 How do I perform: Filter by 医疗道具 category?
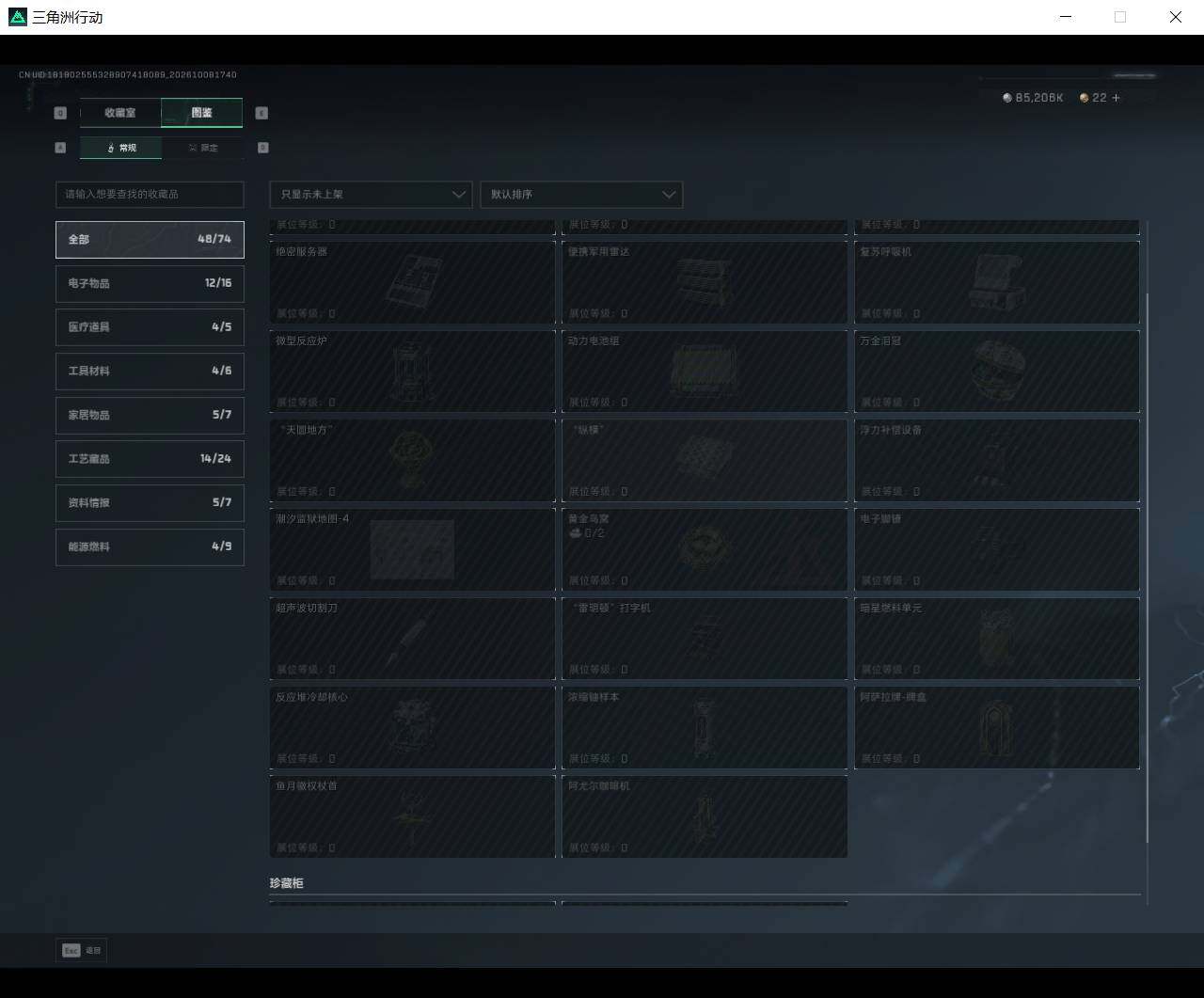(x=150, y=327)
